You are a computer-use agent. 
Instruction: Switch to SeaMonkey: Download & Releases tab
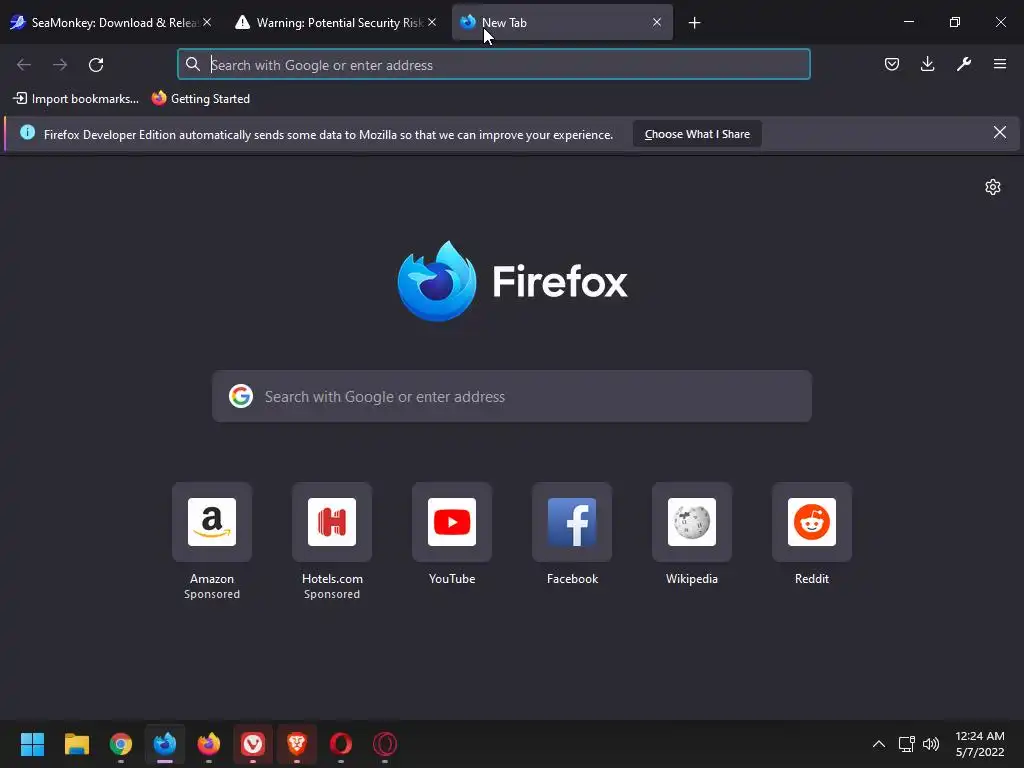pyautogui.click(x=110, y=23)
